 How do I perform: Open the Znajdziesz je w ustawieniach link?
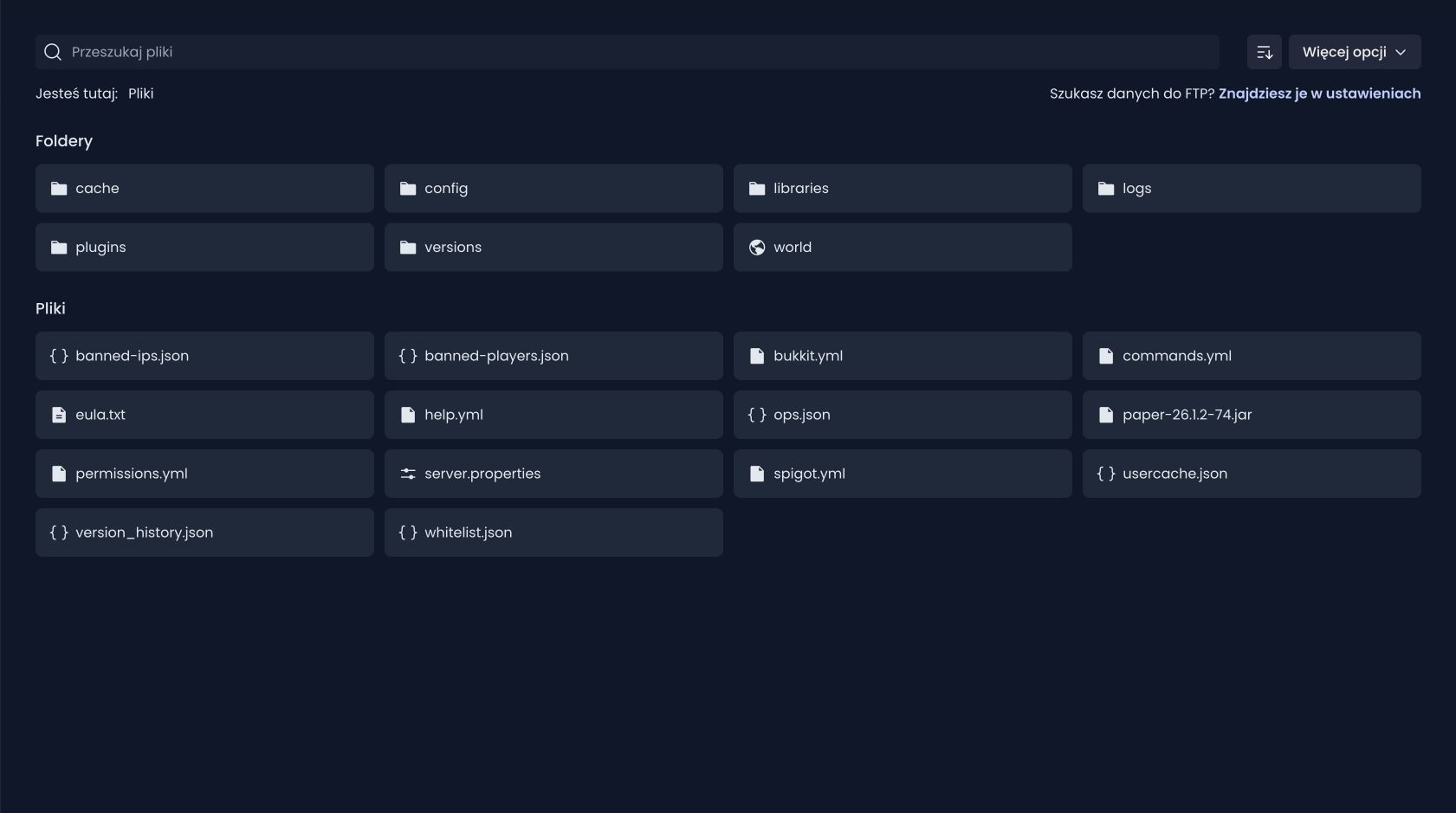[1319, 94]
